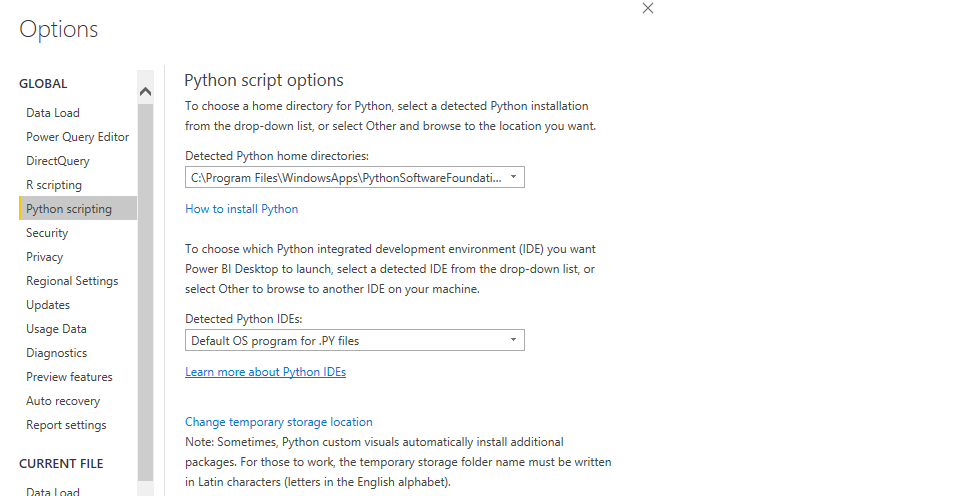This screenshot has width=962, height=496.
Task: Select Diagnostics in sidebar
Action: (x=56, y=353)
